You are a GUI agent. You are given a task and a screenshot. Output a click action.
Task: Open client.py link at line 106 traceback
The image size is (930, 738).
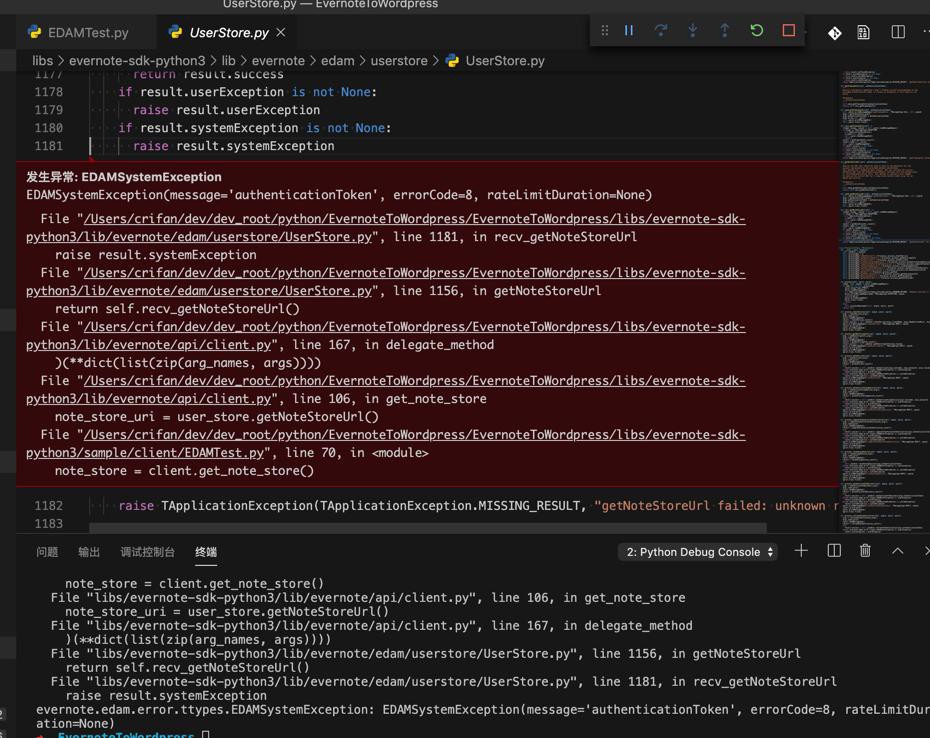click(386, 389)
